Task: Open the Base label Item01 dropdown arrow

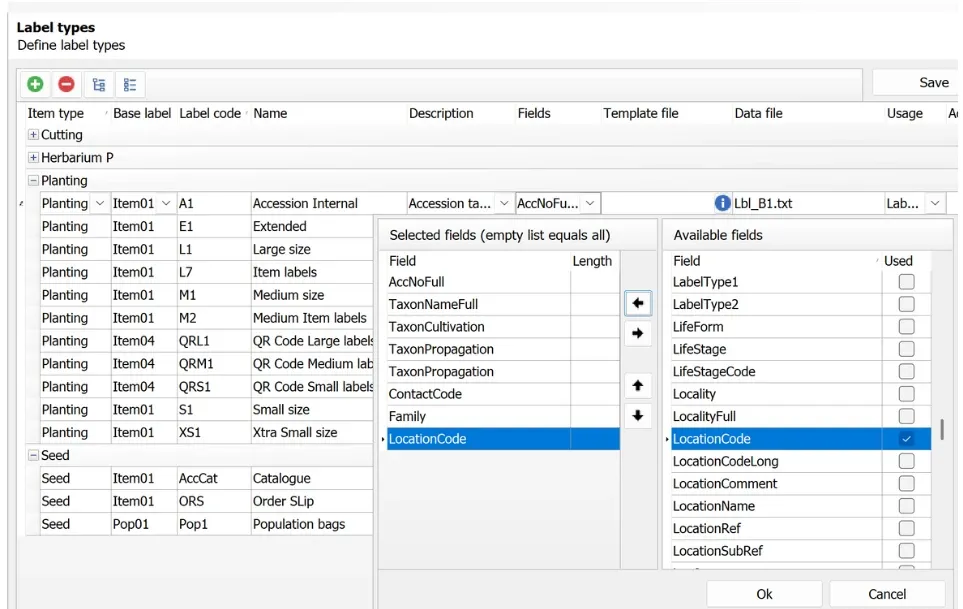Action: (x=166, y=203)
